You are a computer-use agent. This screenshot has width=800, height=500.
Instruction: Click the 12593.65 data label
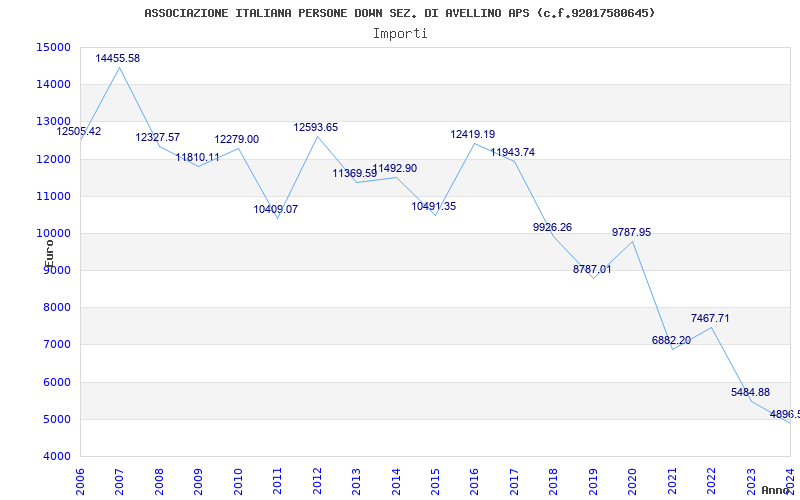coord(316,128)
